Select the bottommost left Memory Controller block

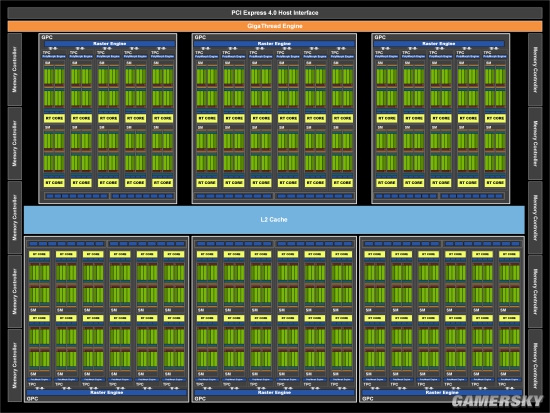click(x=15, y=365)
